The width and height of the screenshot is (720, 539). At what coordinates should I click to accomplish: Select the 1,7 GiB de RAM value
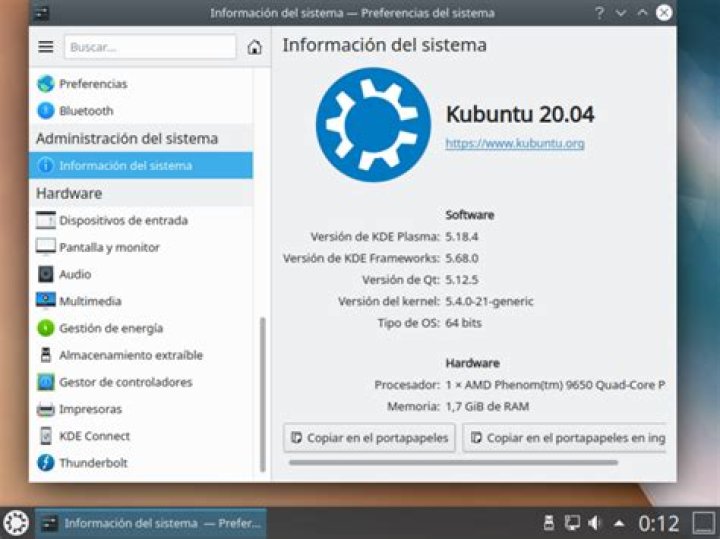tap(487, 406)
